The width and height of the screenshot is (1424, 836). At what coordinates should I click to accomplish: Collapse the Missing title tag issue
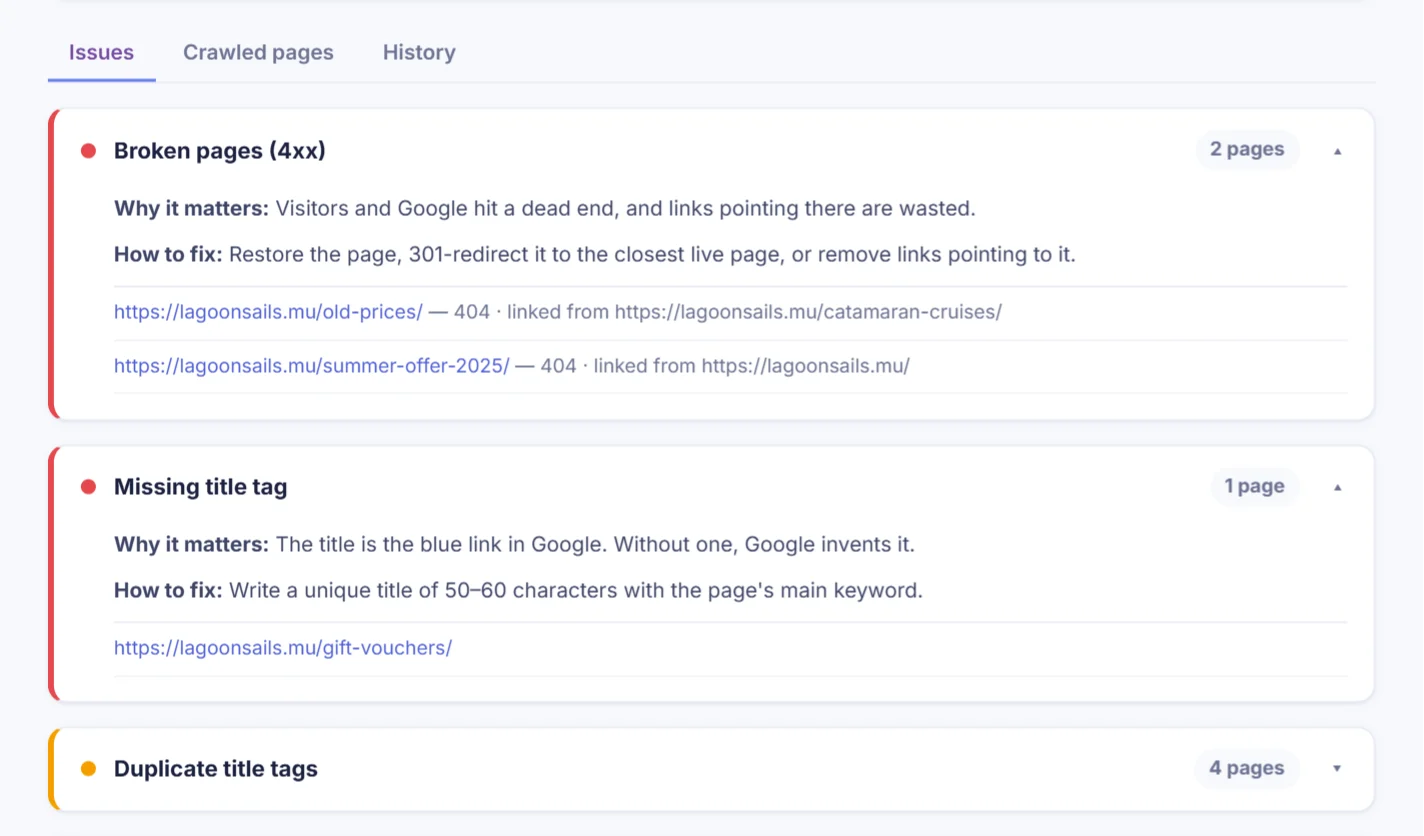pos(1337,487)
